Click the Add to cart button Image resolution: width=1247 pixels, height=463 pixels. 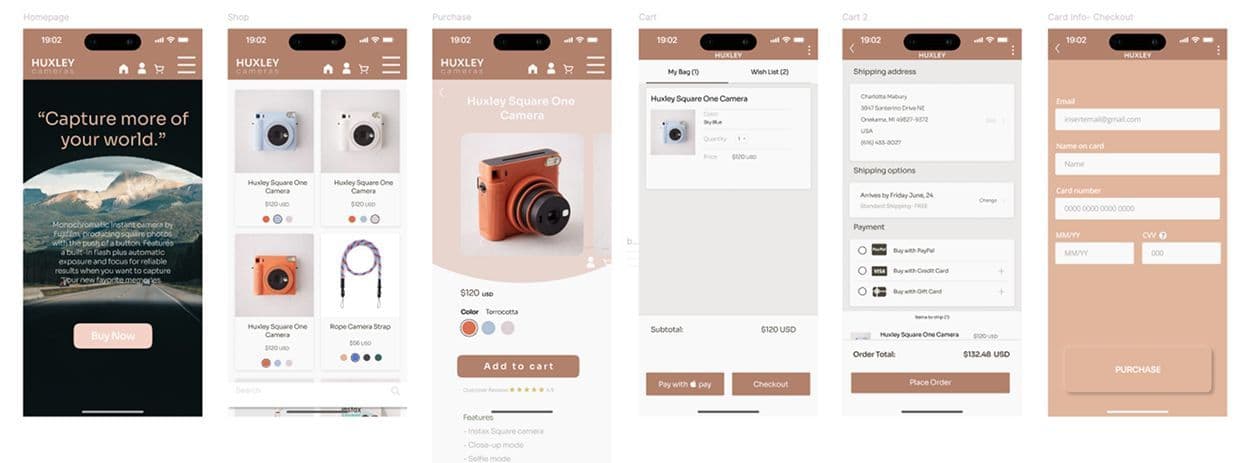[x=518, y=366]
